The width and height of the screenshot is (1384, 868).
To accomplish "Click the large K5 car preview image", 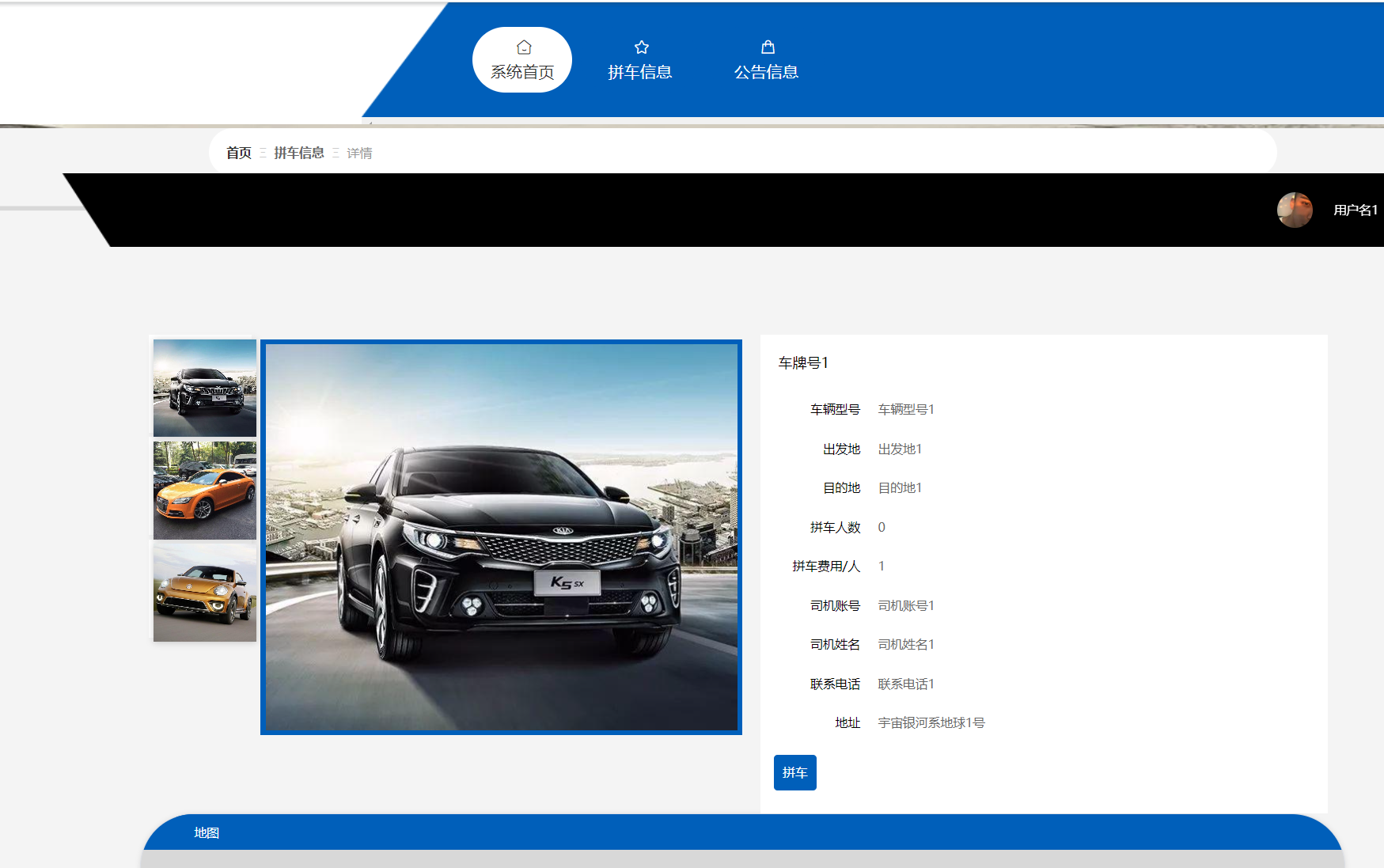I will coord(501,538).
